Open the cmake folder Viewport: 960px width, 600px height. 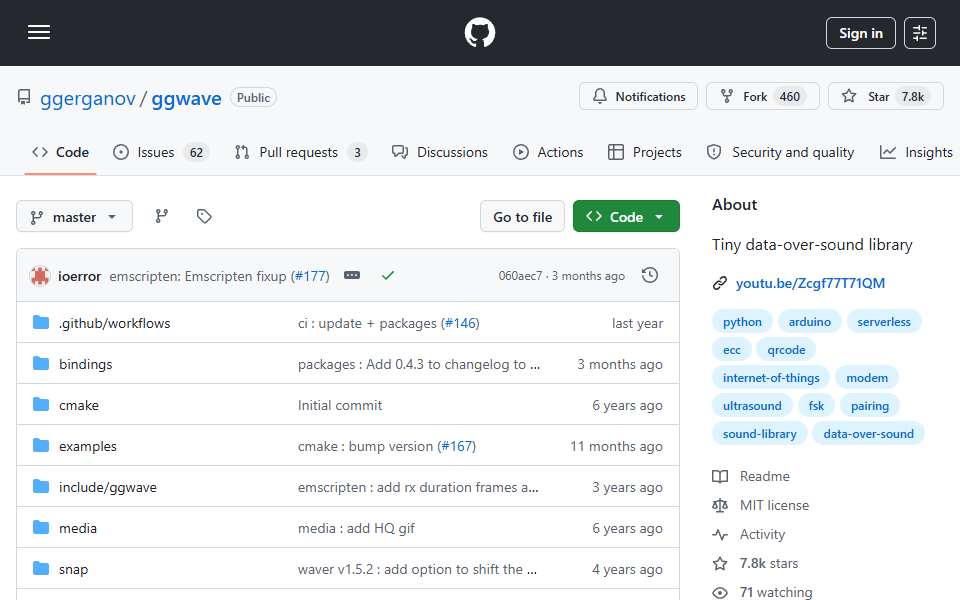pos(78,405)
